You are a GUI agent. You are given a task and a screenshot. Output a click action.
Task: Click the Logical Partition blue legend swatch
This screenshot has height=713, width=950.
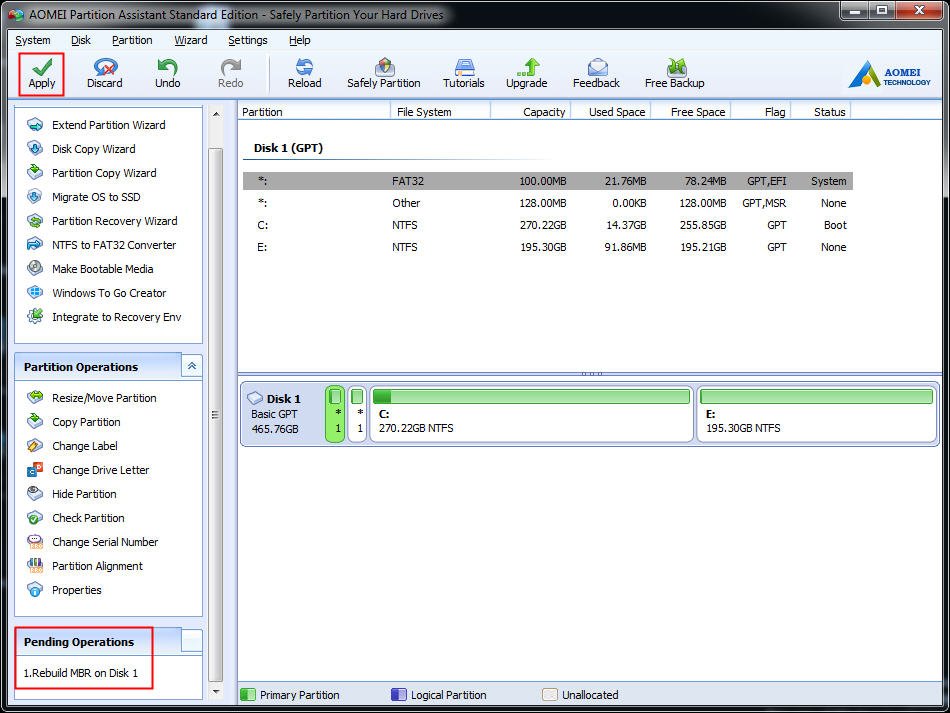(399, 694)
